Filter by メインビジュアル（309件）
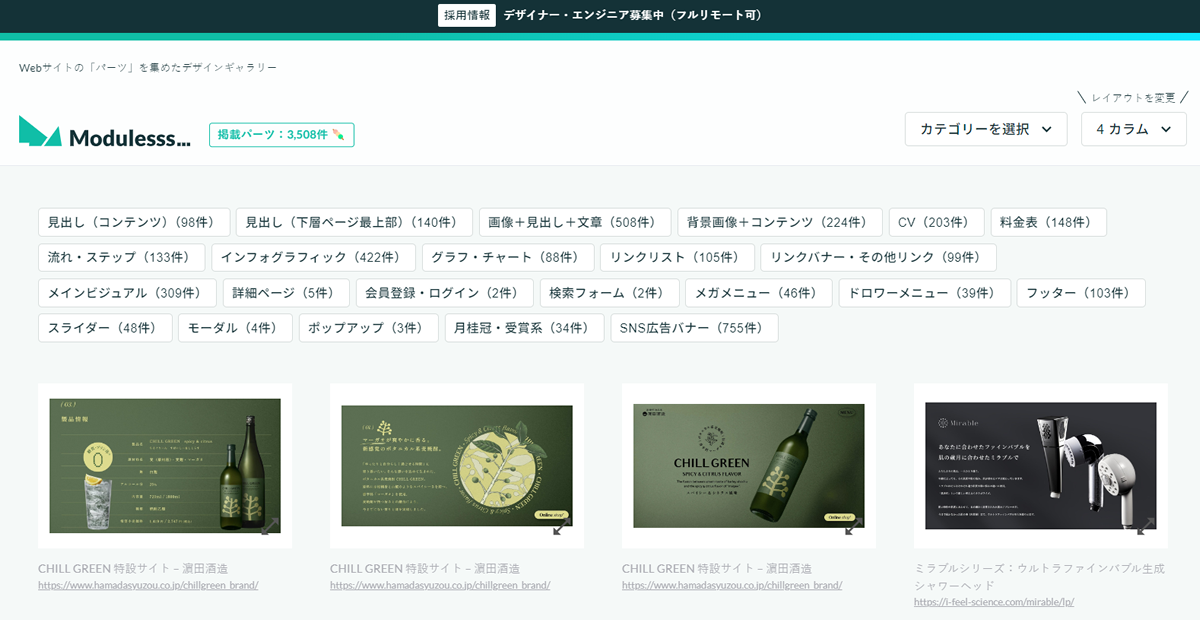 [x=127, y=293]
